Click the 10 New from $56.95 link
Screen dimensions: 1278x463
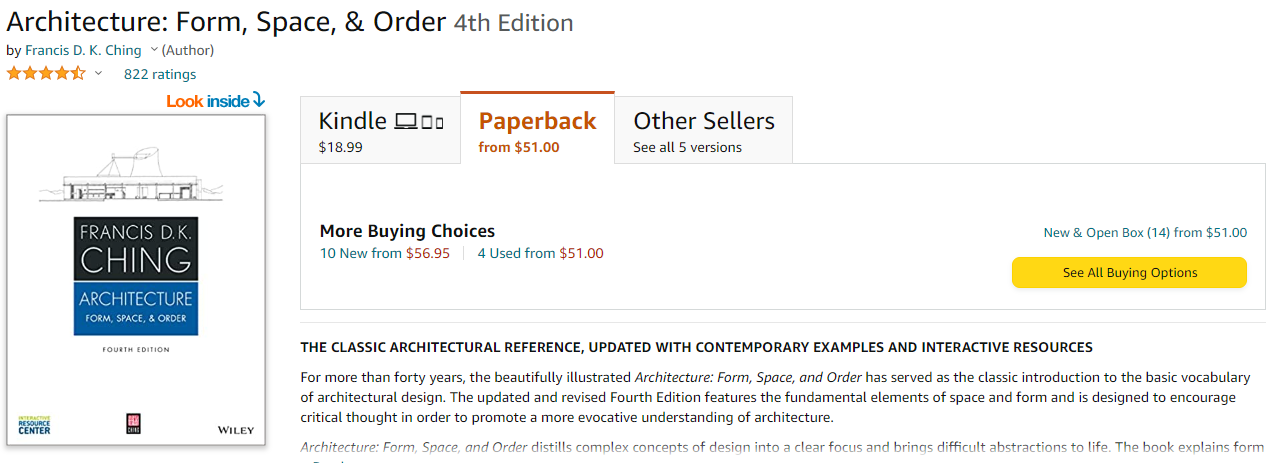[x=384, y=253]
